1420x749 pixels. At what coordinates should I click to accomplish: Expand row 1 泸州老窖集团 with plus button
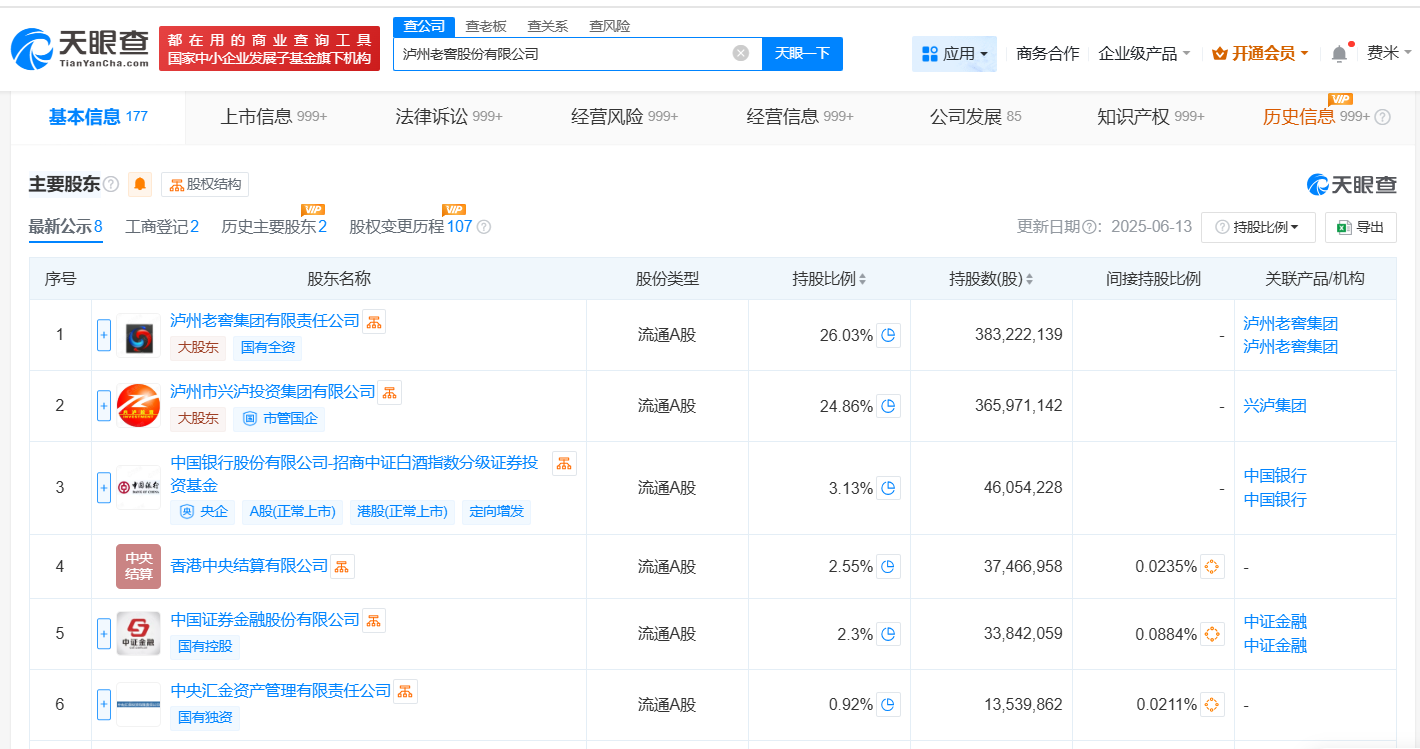[x=104, y=335]
